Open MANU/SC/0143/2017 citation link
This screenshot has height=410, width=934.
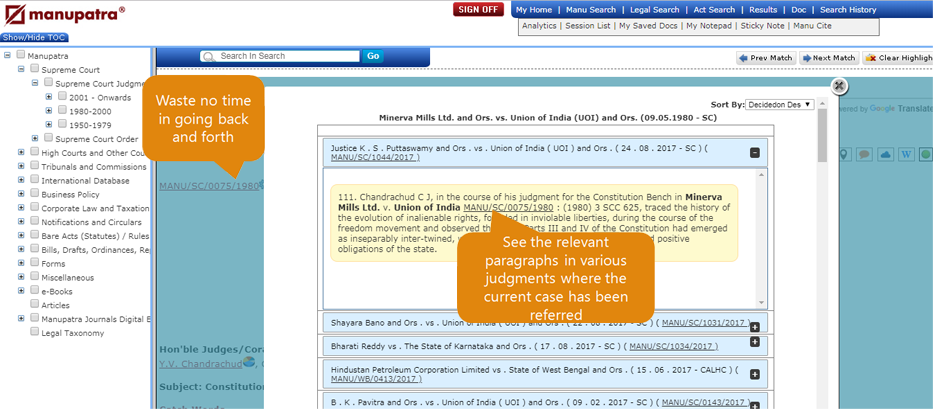706,402
